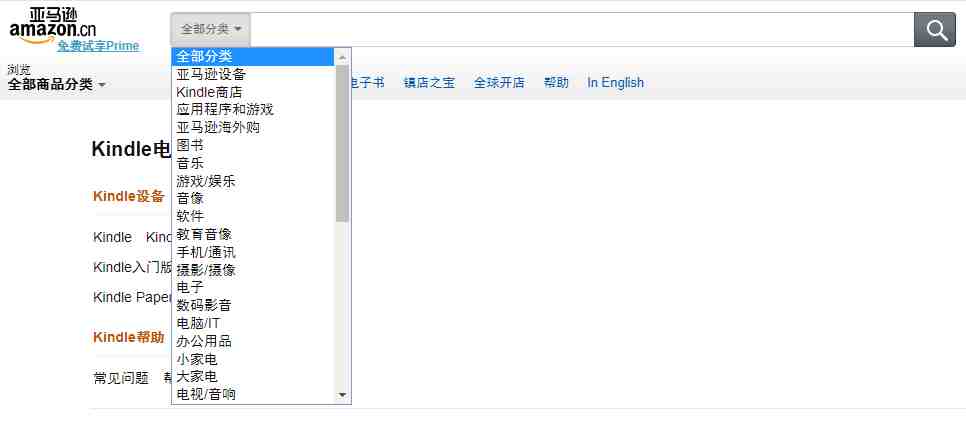The image size is (966, 422).
Task: Click the magnifier search button
Action: click(935, 30)
